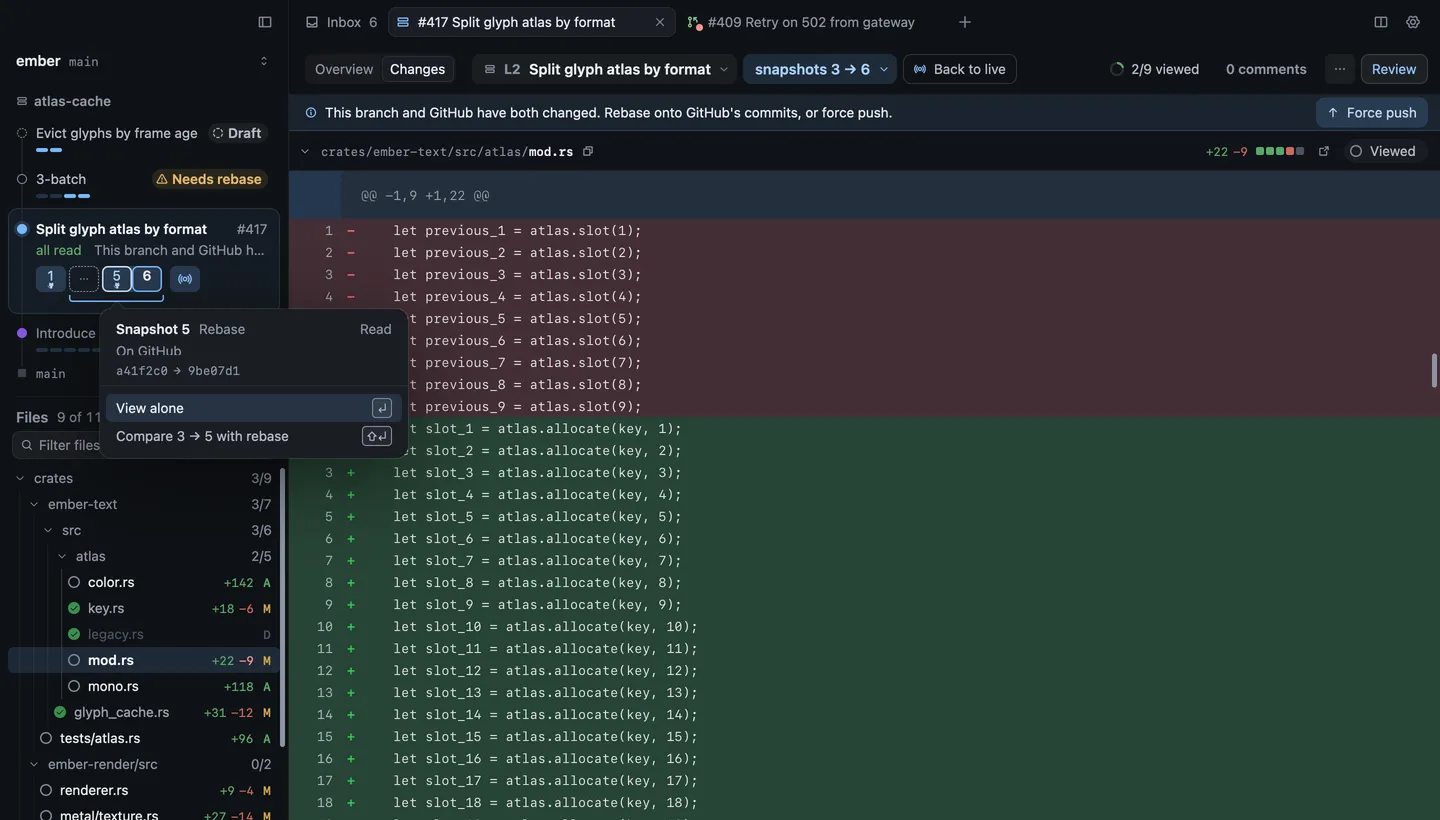Click the Back to live button
This screenshot has height=820, width=1440.
click(x=960, y=69)
